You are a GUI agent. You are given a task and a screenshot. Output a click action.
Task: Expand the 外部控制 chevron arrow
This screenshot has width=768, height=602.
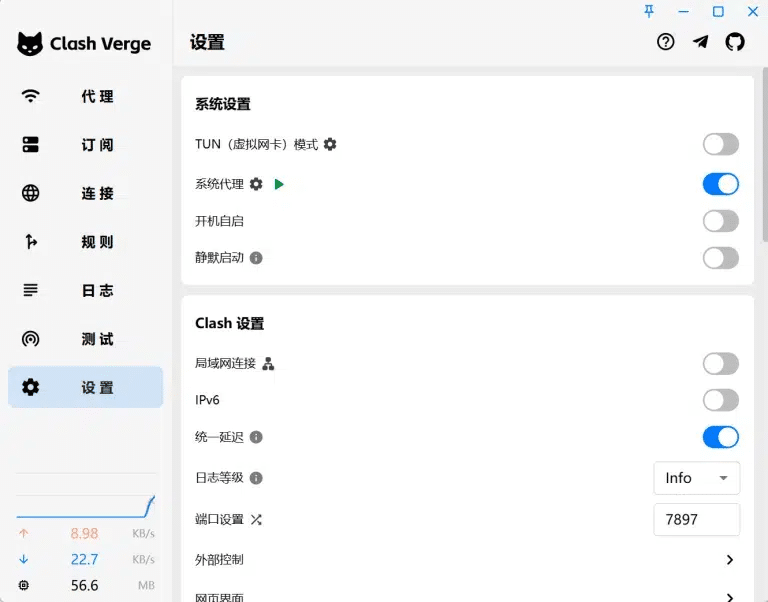coord(730,560)
